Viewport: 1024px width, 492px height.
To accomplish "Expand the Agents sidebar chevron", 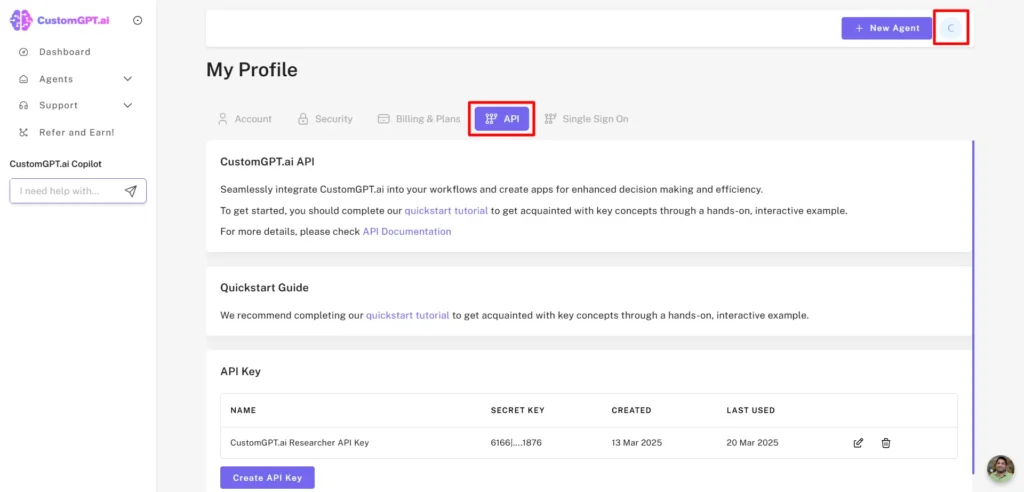I will click(x=127, y=79).
